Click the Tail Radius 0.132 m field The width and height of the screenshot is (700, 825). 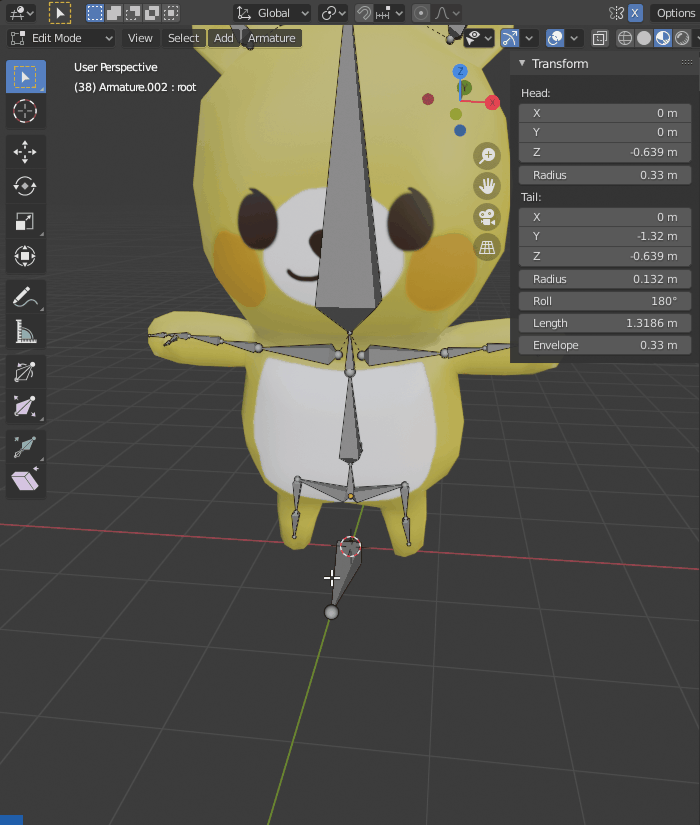coord(605,279)
